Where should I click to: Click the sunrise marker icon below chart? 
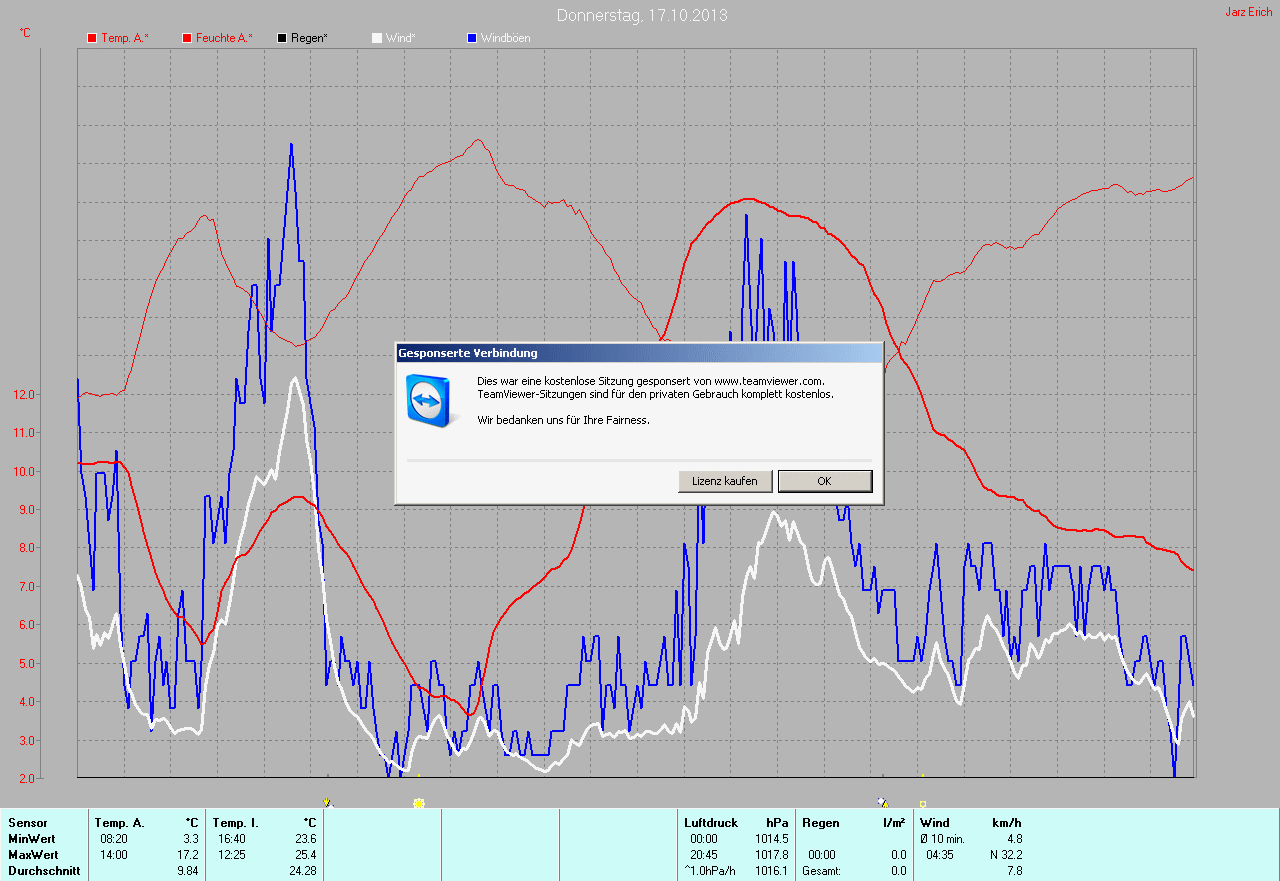[327, 802]
